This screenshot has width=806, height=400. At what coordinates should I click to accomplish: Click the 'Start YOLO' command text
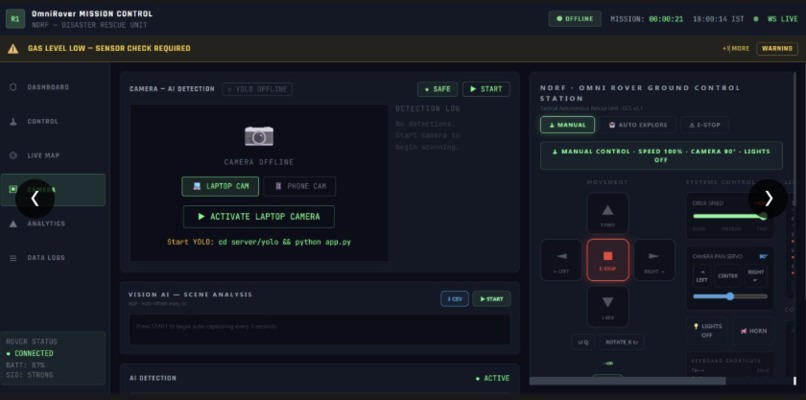[259, 242]
